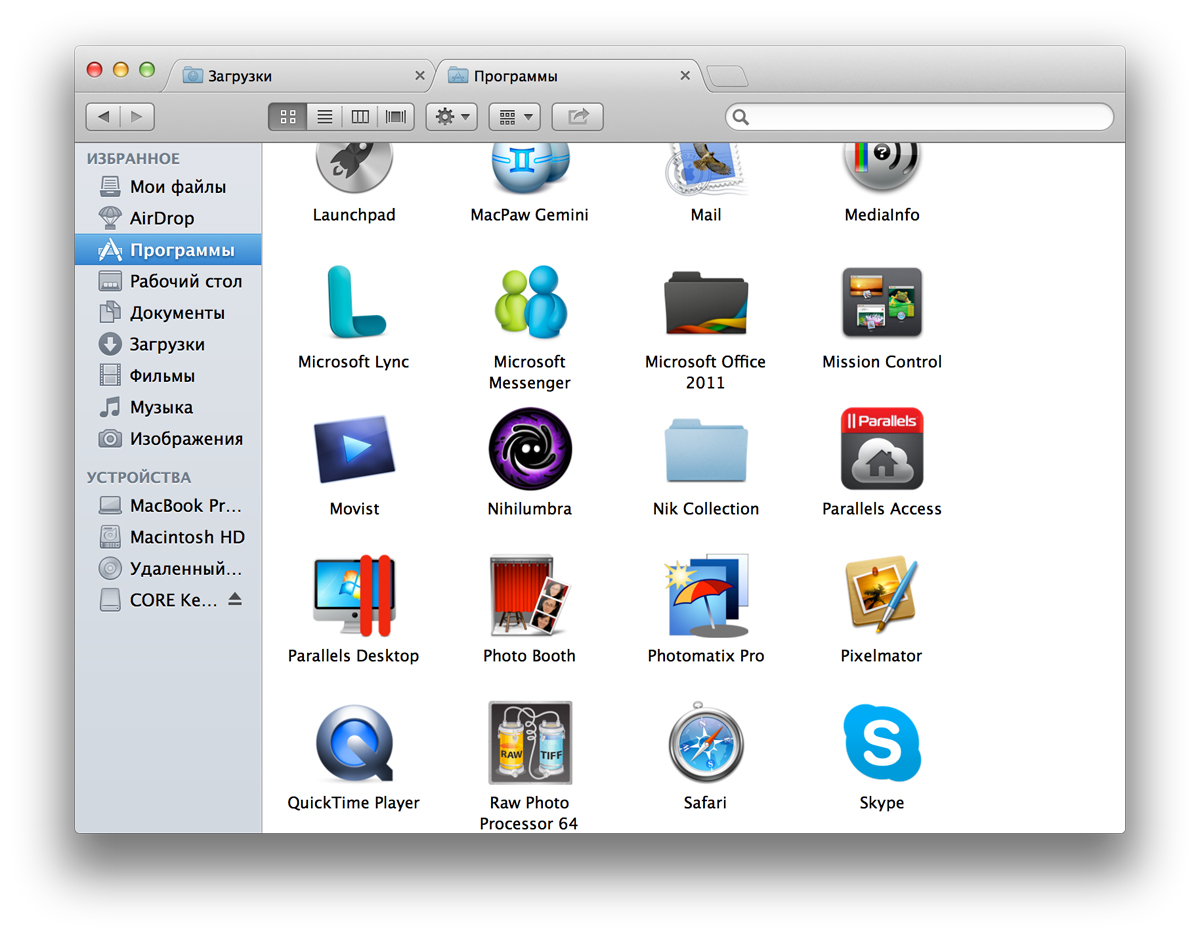The width and height of the screenshot is (1200, 937).
Task: Select the Pixelmator icon
Action: [x=881, y=597]
